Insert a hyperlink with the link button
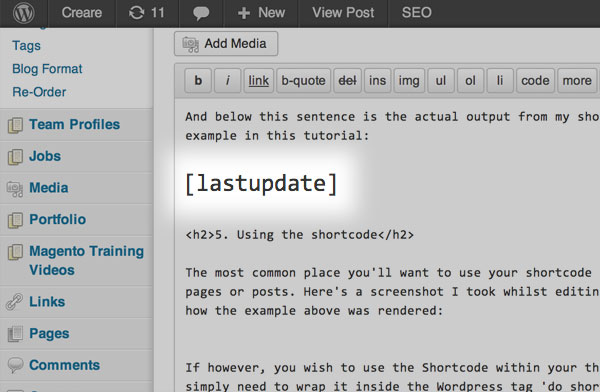This screenshot has height=392, width=600. tap(259, 81)
